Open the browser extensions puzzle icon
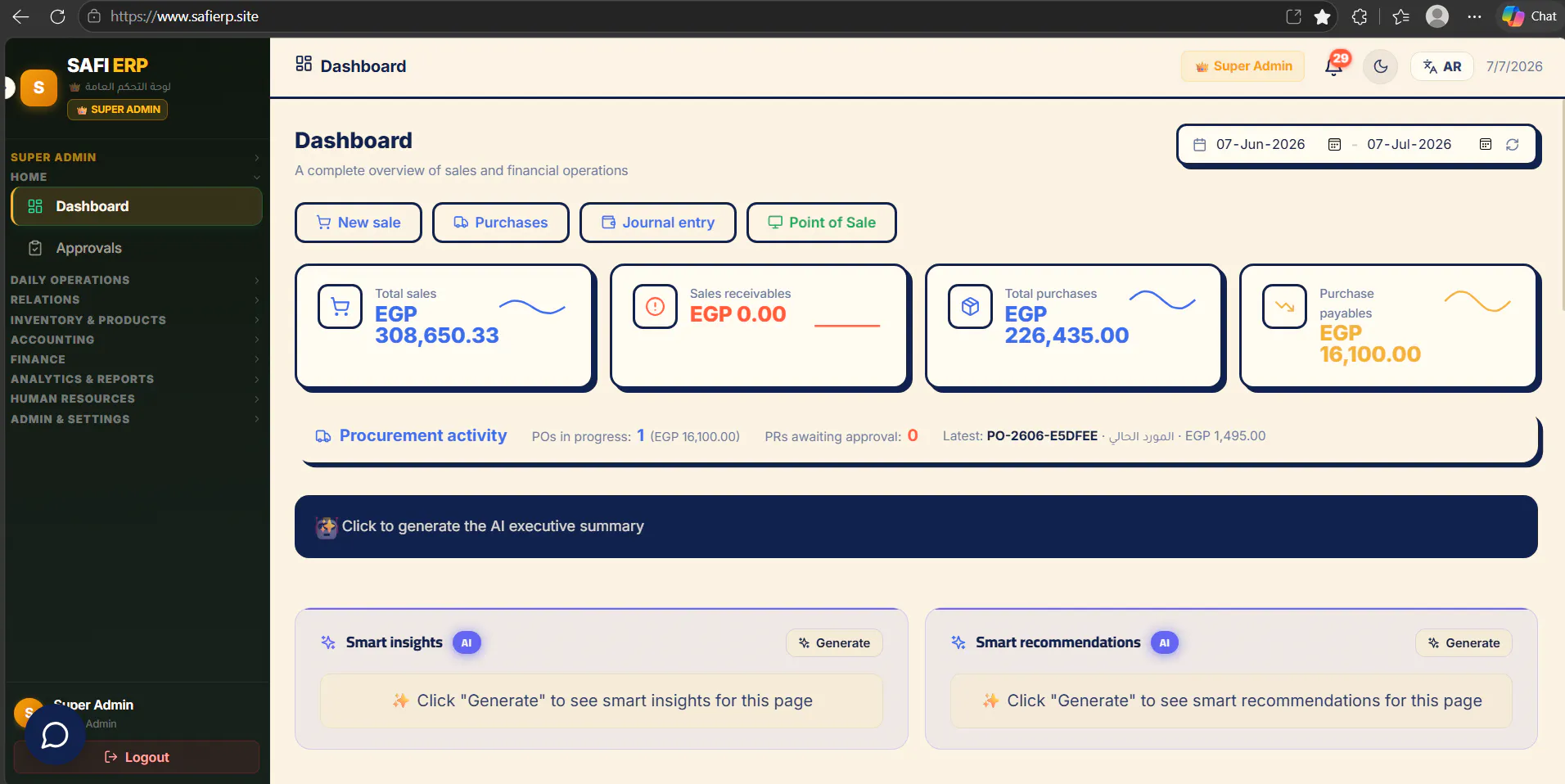The image size is (1565, 784). coord(1360,16)
